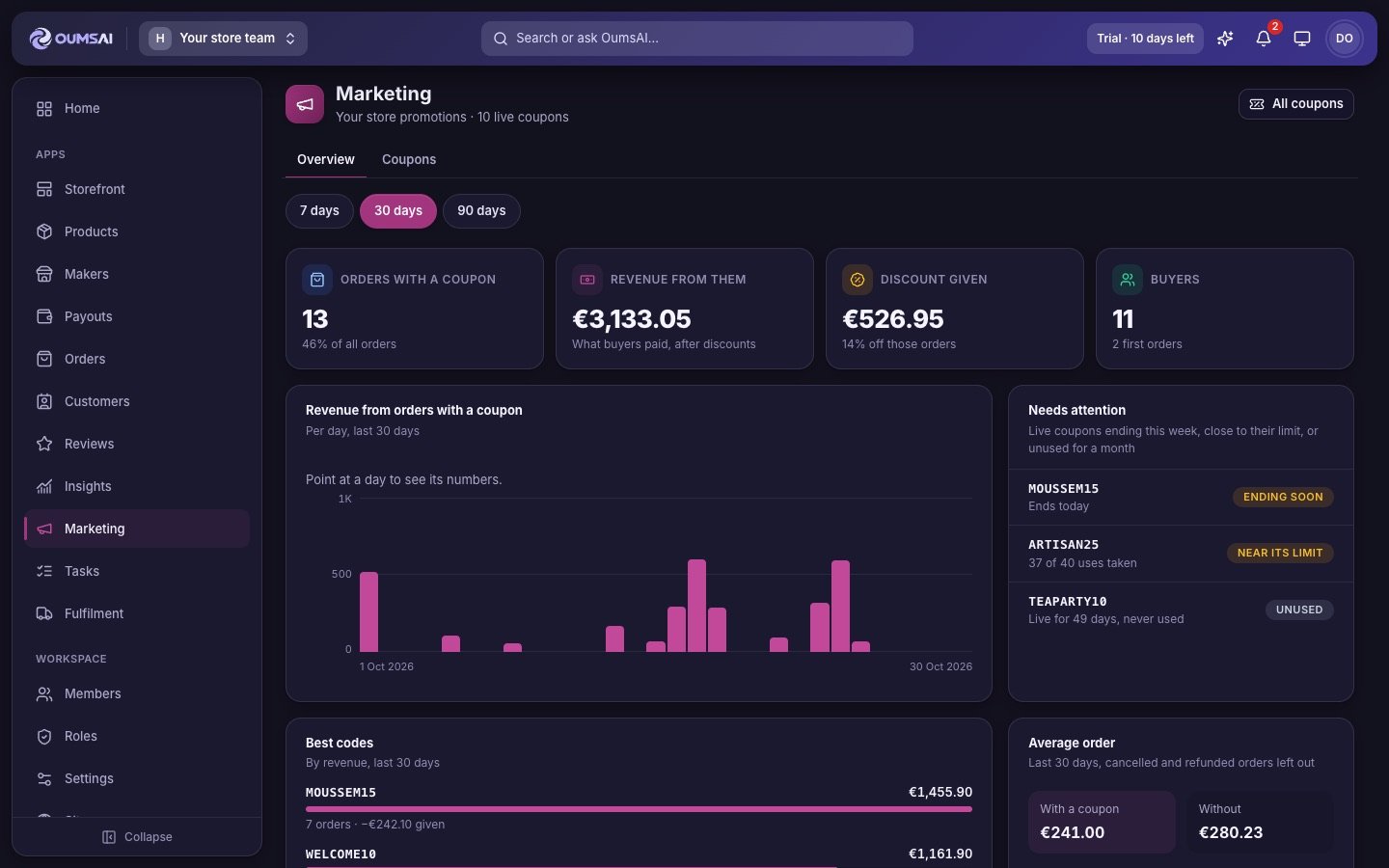Image resolution: width=1389 pixels, height=868 pixels.
Task: Click the monitor display icon in header
Action: [1302, 39]
